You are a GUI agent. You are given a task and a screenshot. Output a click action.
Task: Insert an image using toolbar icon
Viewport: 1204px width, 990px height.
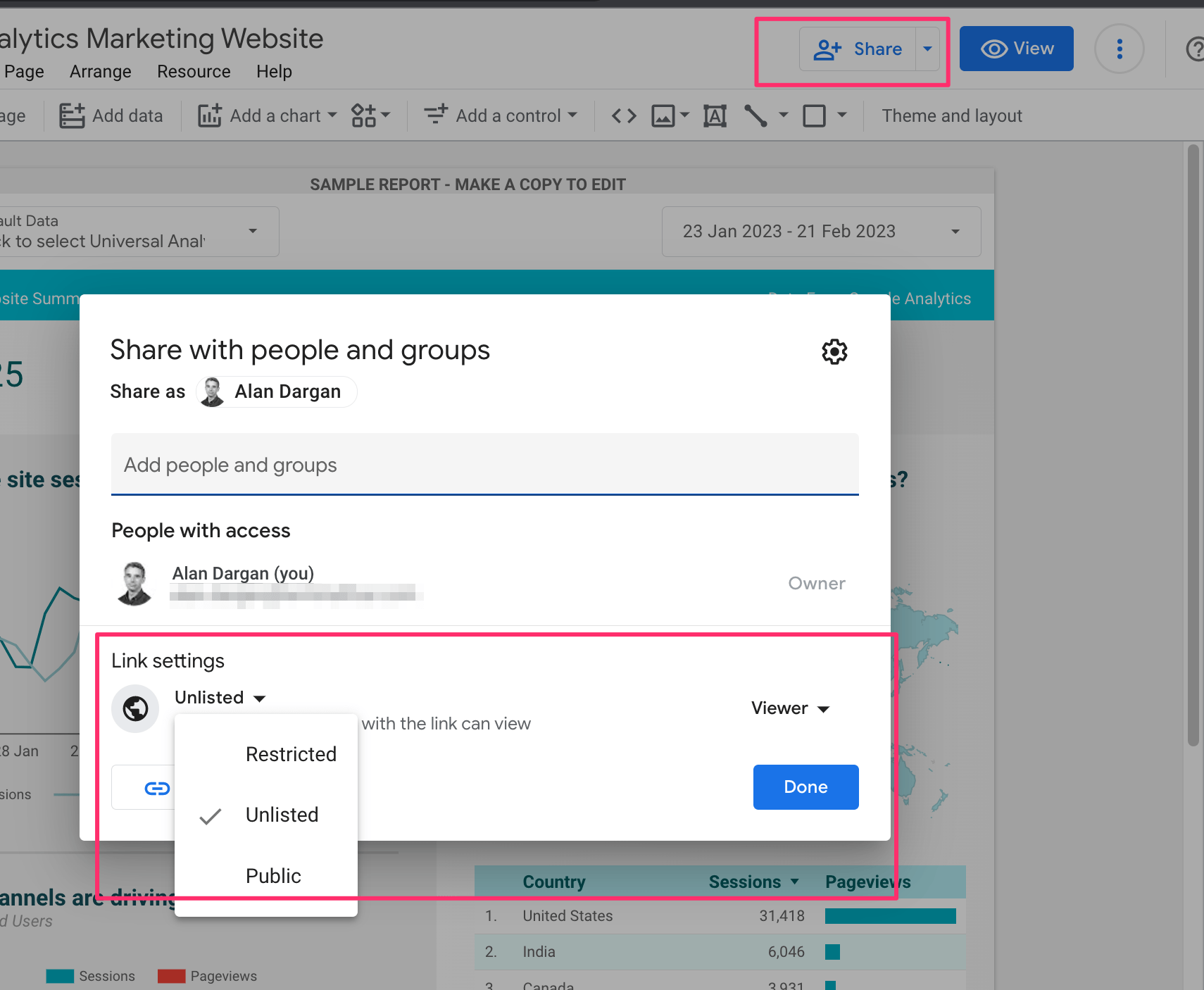(663, 115)
